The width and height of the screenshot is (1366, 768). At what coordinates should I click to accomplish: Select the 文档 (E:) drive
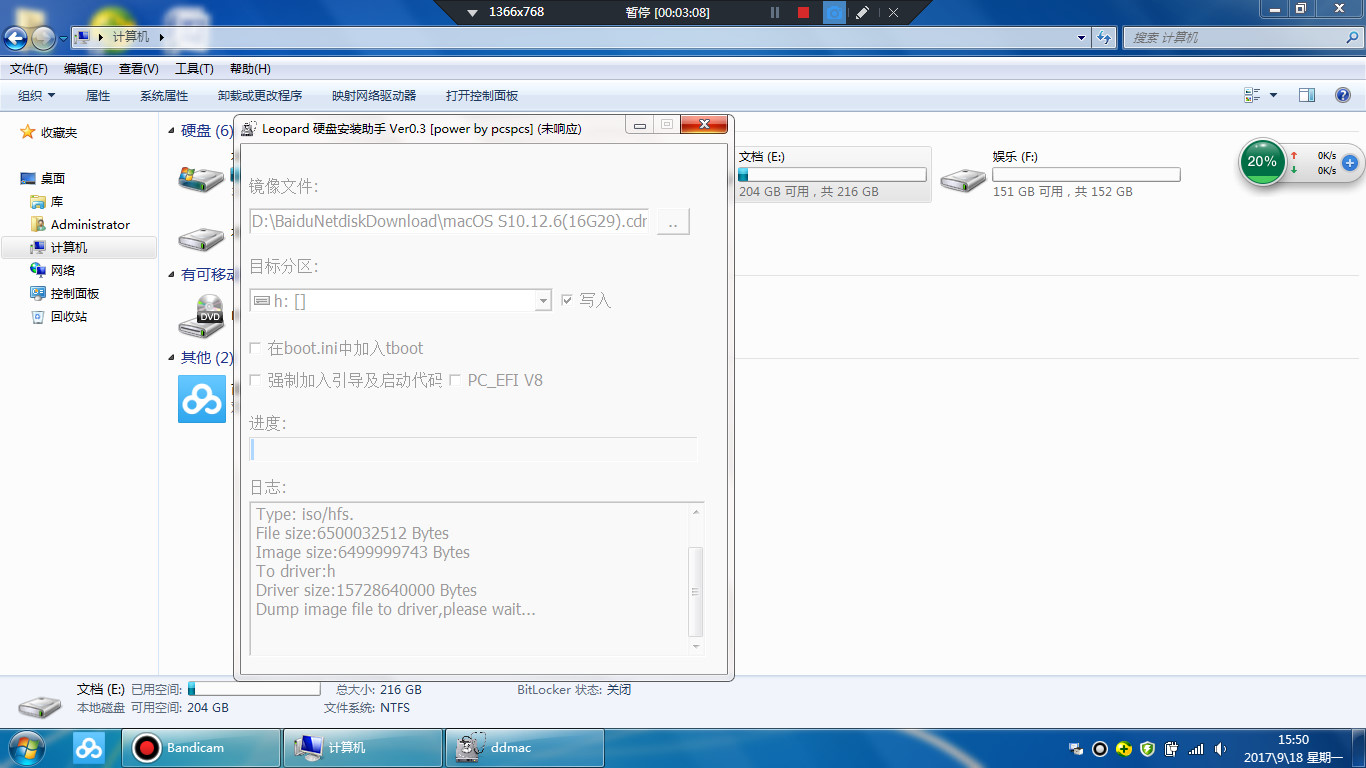[833, 174]
